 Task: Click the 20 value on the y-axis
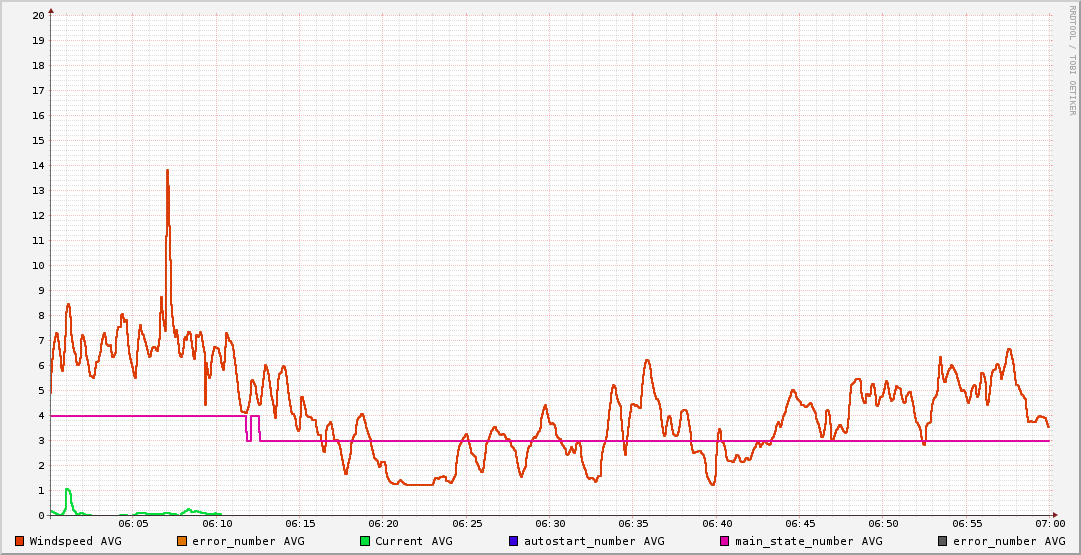click(38, 15)
